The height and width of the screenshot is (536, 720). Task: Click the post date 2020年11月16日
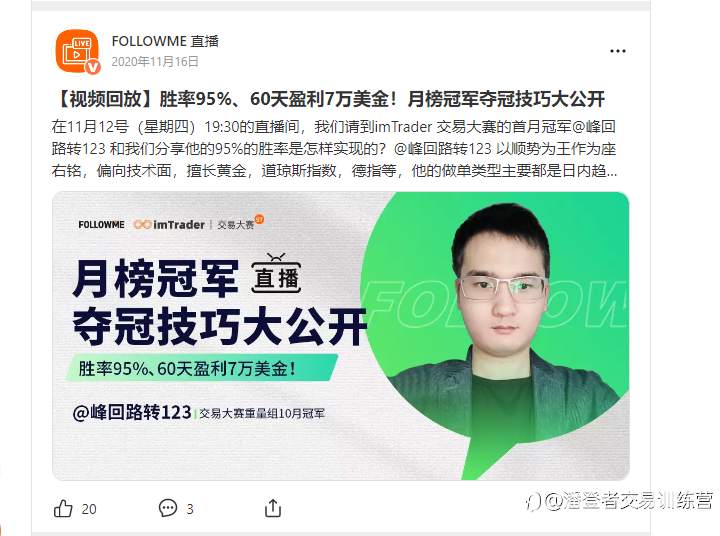pos(155,62)
